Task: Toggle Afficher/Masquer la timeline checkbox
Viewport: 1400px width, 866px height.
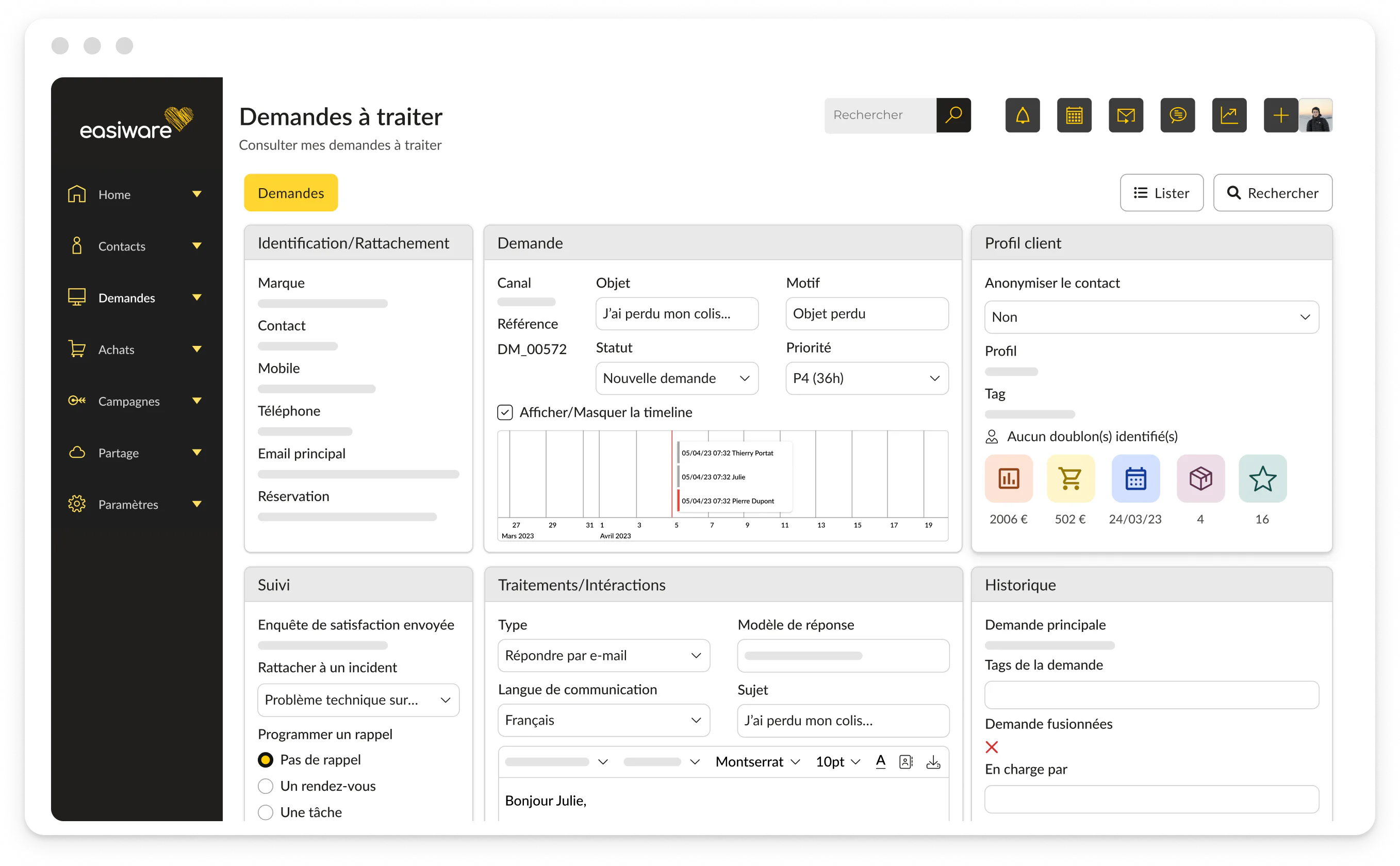Action: point(505,412)
